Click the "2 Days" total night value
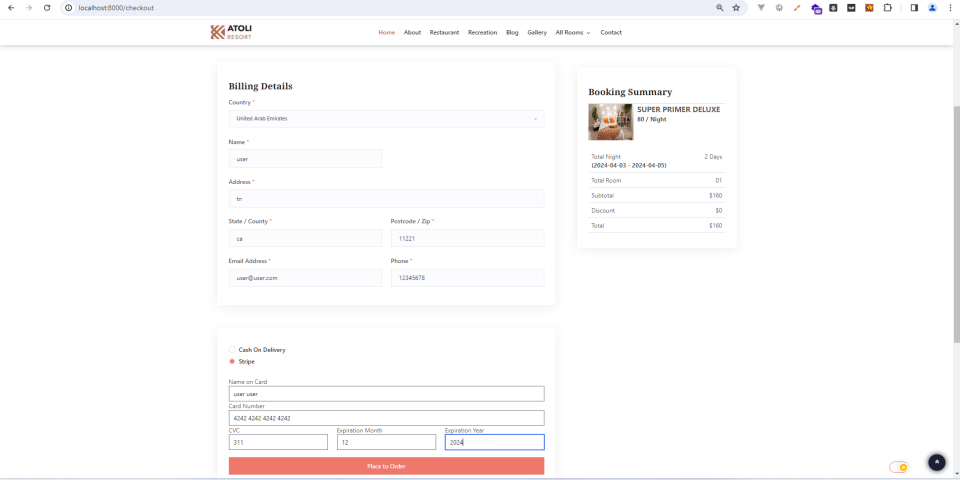Image resolution: width=960 pixels, height=480 pixels. pyautogui.click(x=713, y=157)
